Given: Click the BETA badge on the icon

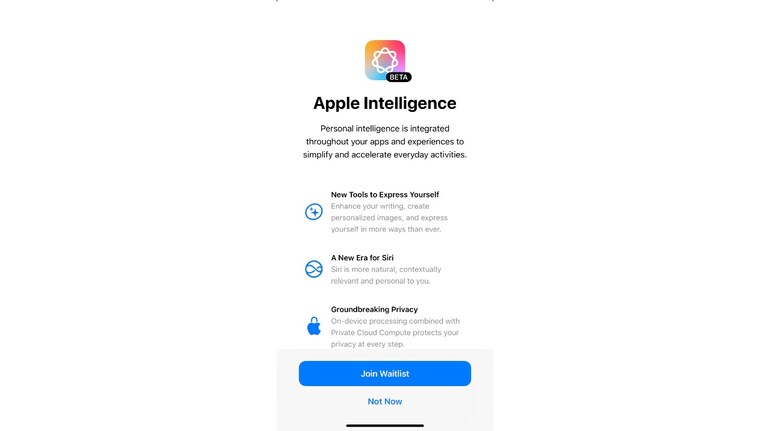Looking at the screenshot, I should coord(398,77).
